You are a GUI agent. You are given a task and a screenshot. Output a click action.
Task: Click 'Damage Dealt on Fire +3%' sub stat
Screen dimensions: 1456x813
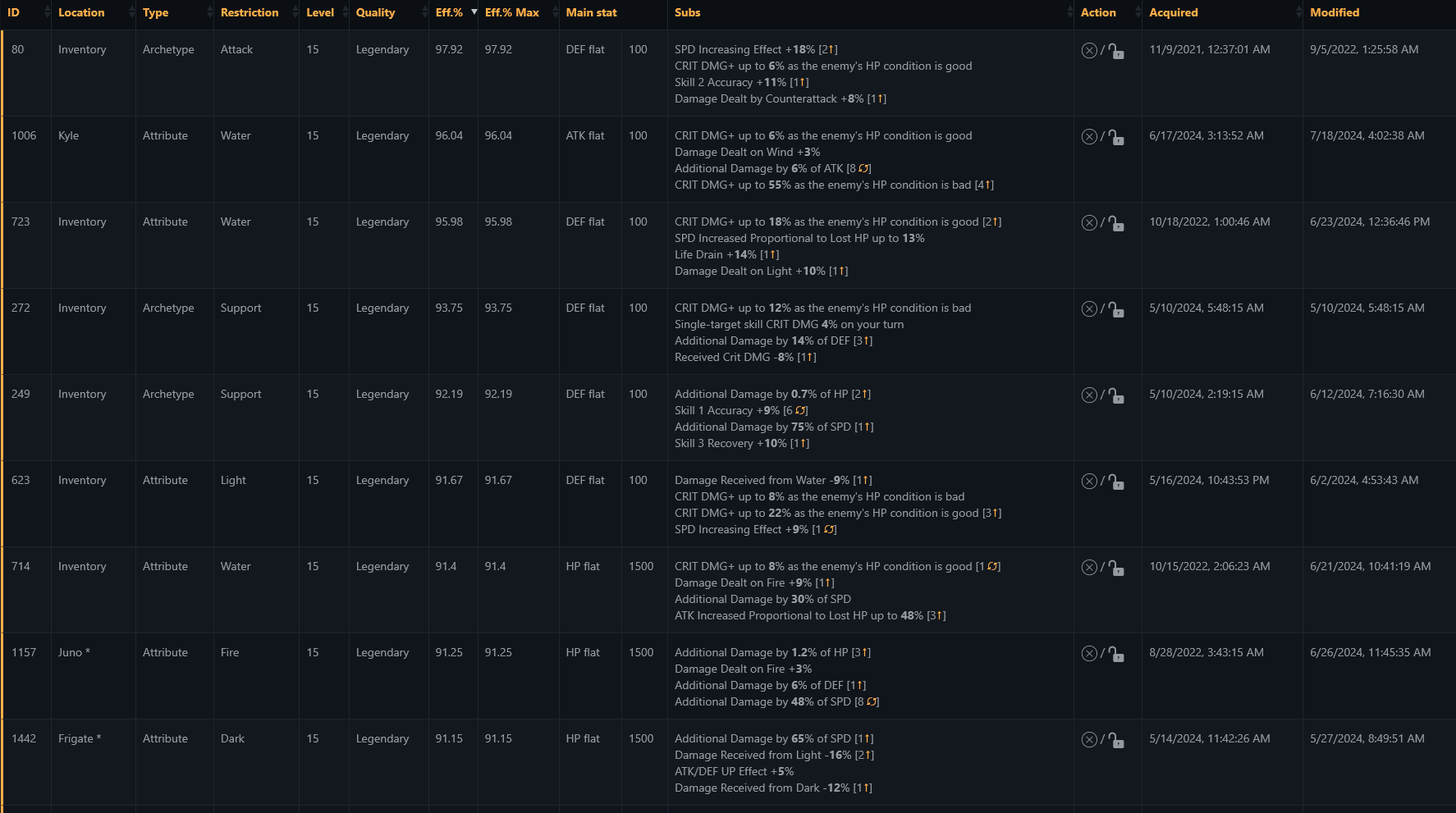(x=744, y=669)
